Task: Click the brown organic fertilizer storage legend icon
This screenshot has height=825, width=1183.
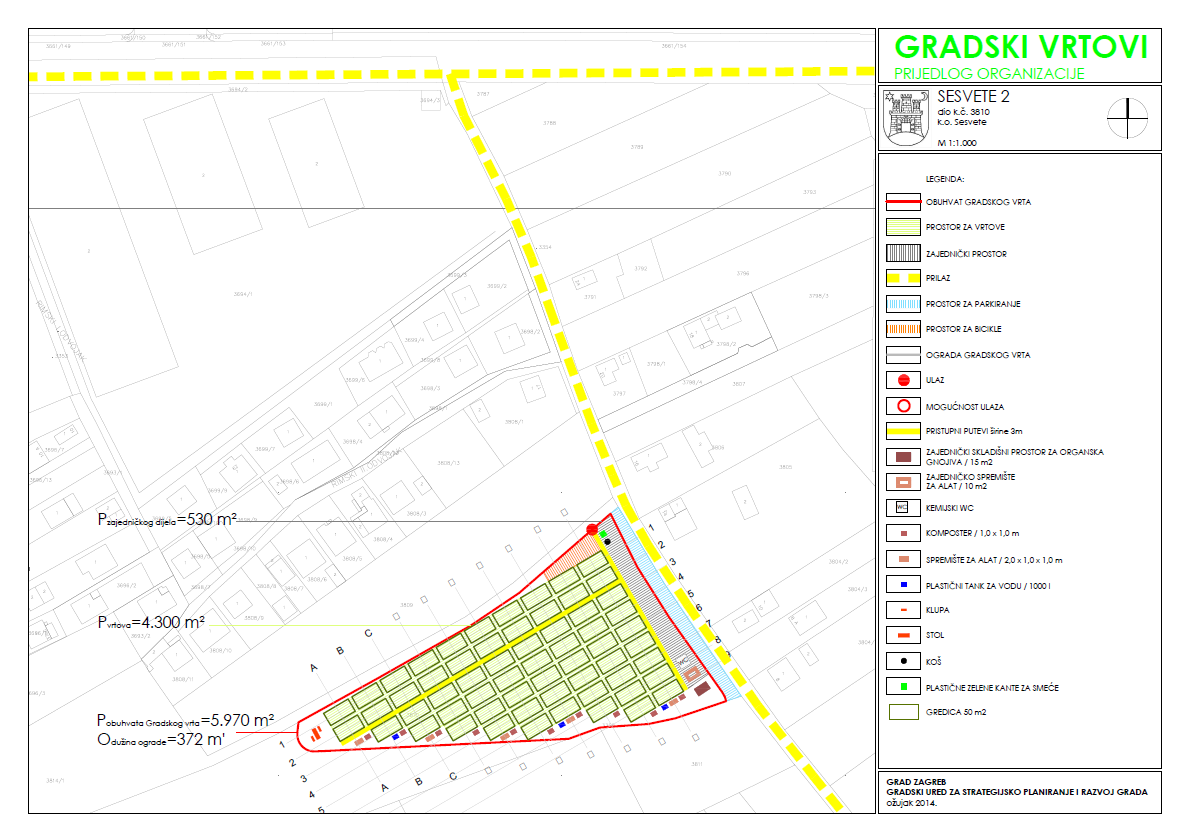Action: (x=902, y=457)
